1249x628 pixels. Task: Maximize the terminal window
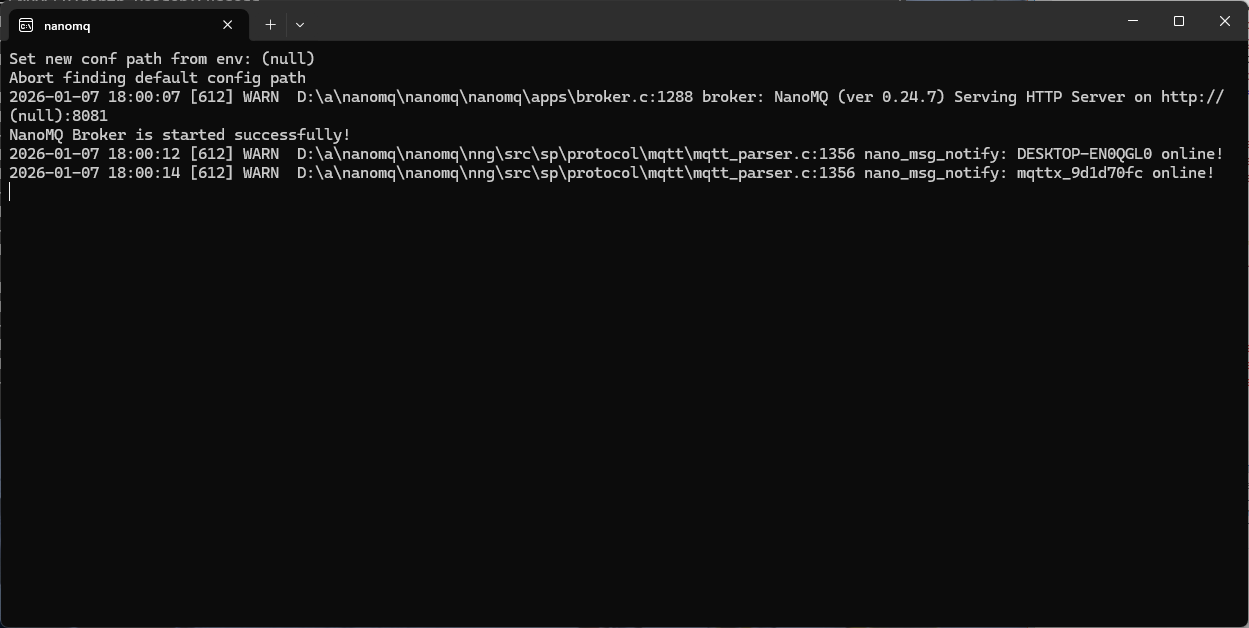(x=1179, y=21)
